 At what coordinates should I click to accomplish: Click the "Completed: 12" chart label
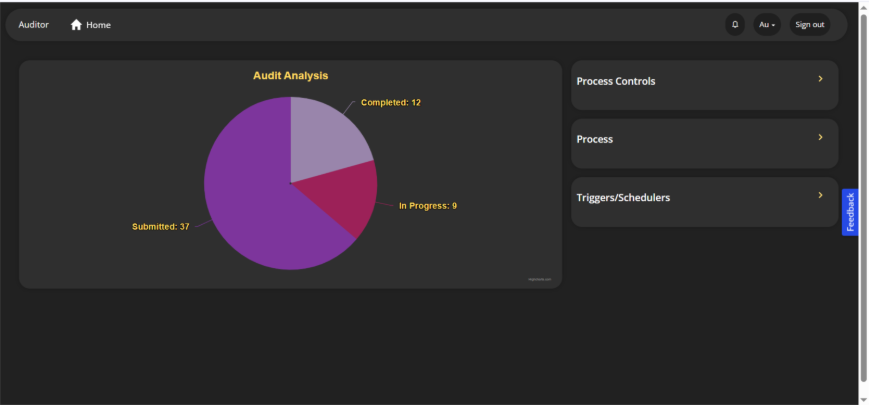pyautogui.click(x=390, y=102)
